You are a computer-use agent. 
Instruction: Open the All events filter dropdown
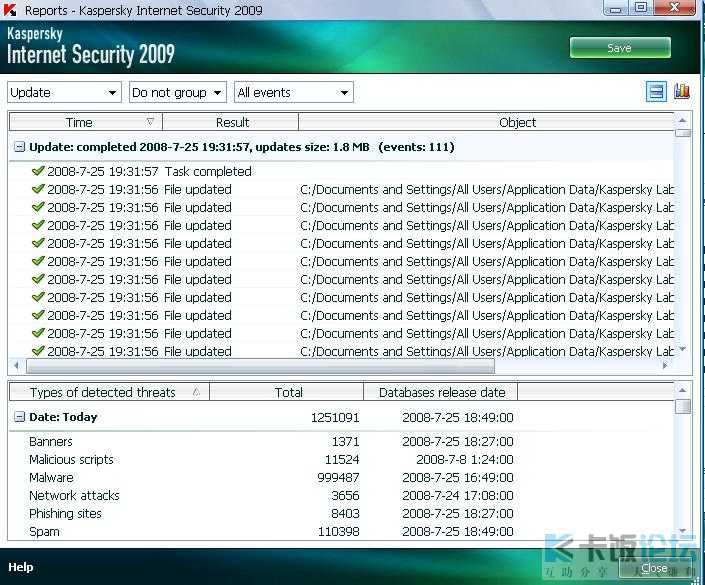(x=294, y=92)
